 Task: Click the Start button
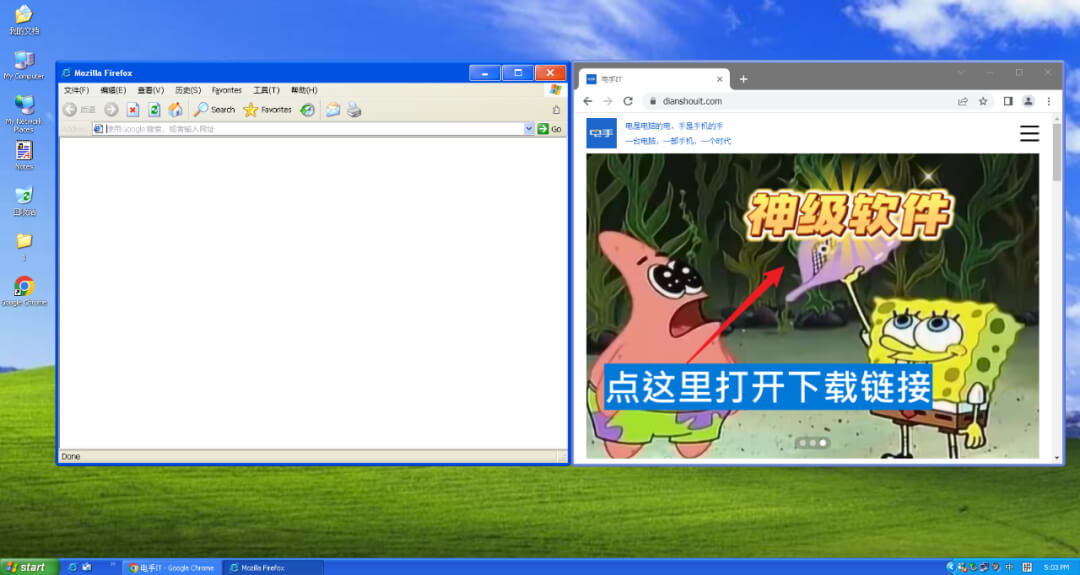pyautogui.click(x=28, y=567)
